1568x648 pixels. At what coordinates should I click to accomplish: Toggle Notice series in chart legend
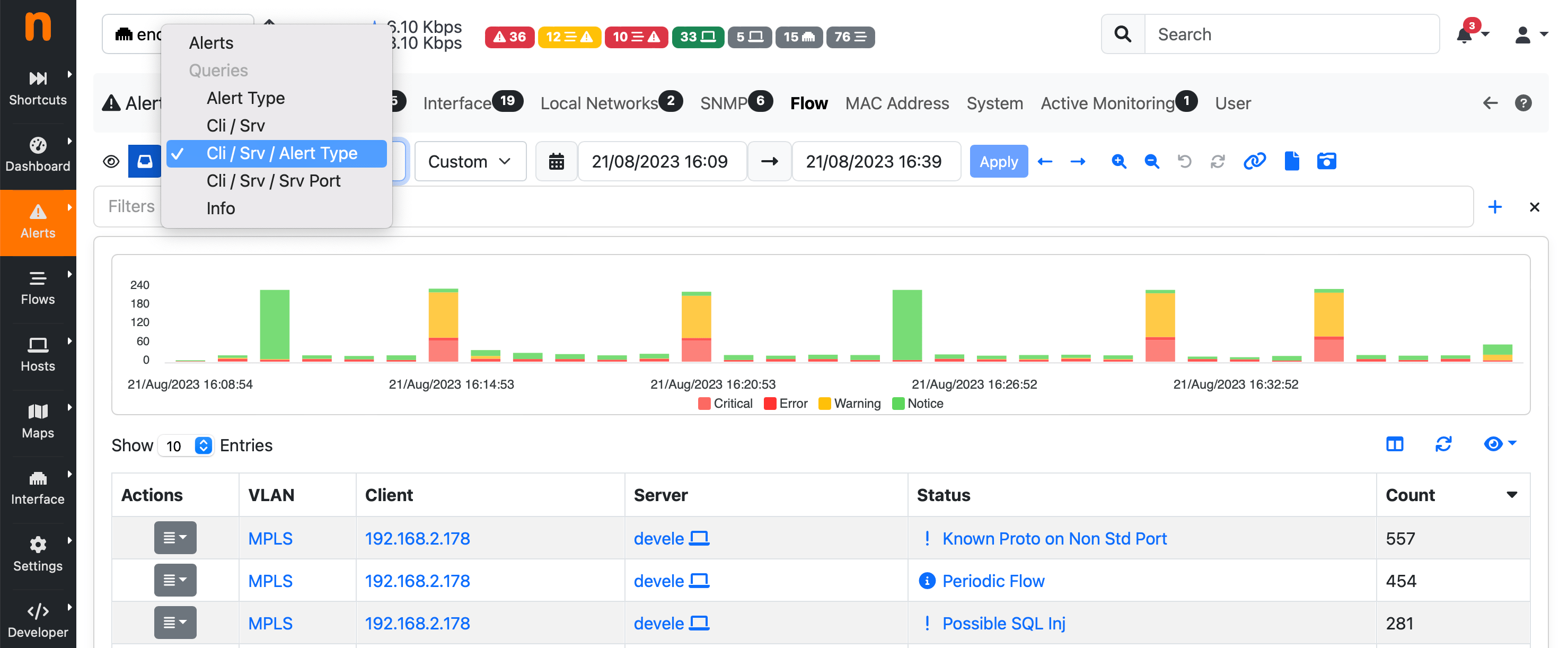pyautogui.click(x=918, y=403)
